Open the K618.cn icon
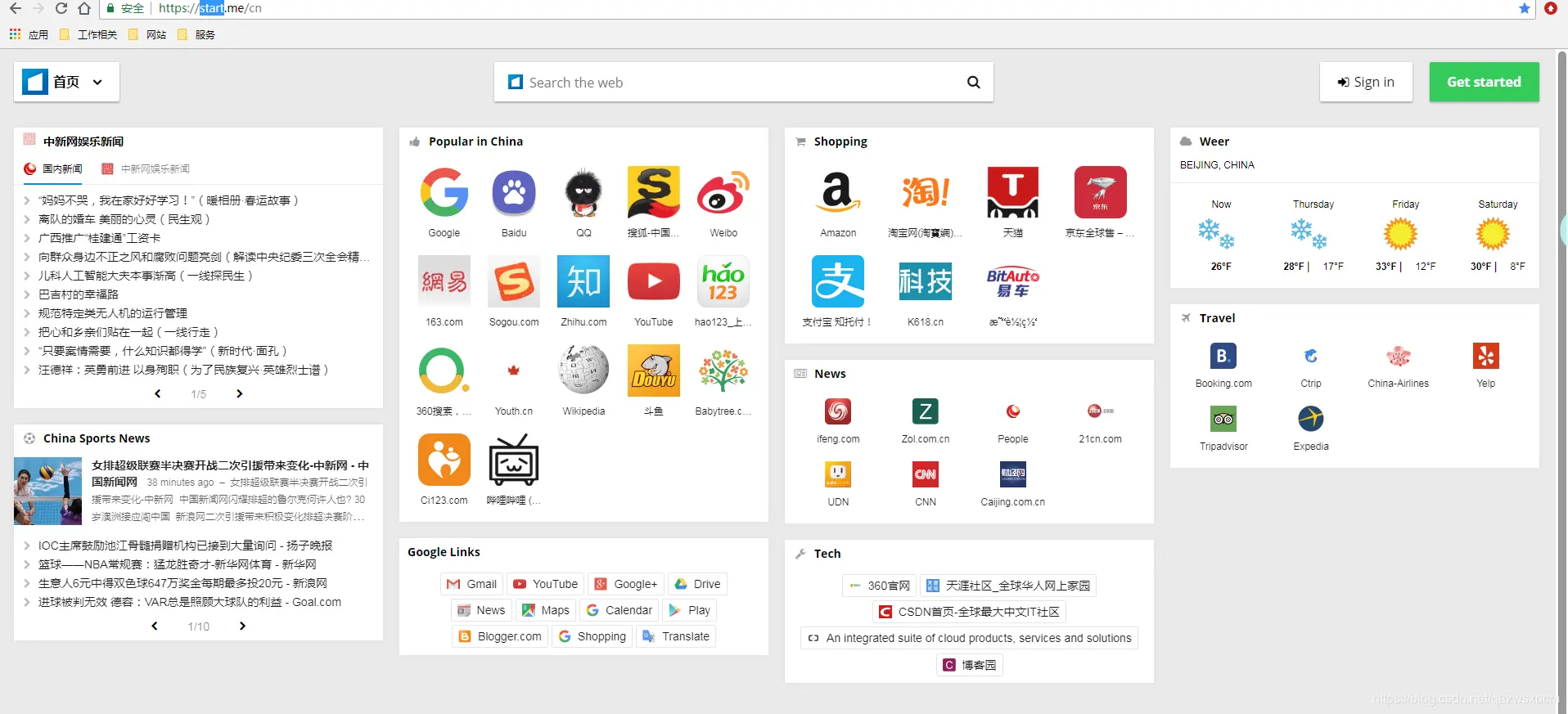Screen dimensions: 1568x714 pyautogui.click(x=926, y=282)
